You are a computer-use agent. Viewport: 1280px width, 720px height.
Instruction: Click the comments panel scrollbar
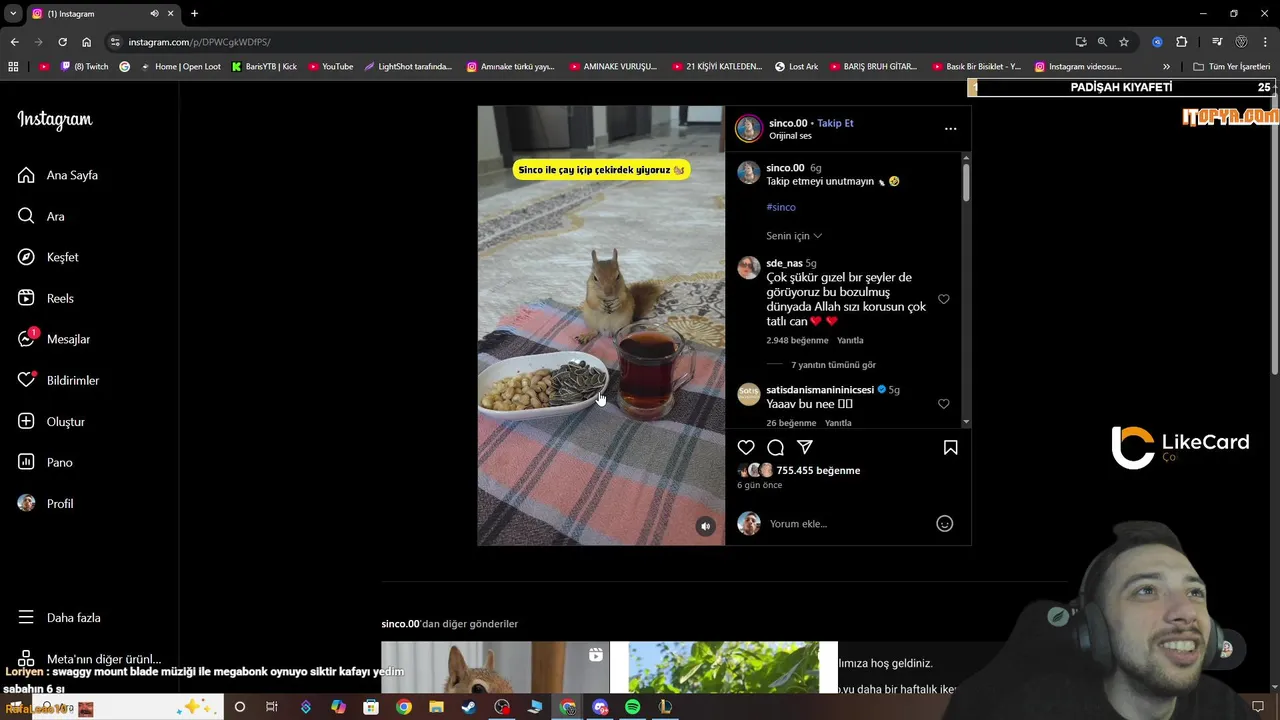pyautogui.click(x=966, y=181)
